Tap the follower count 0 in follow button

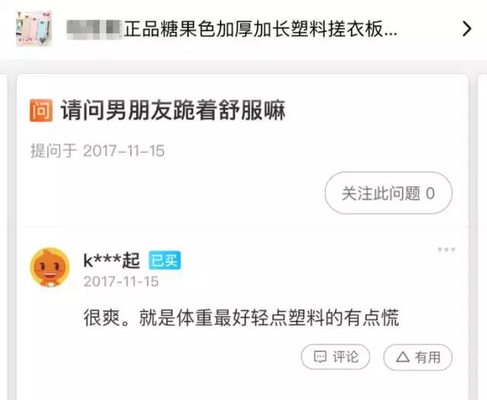click(x=430, y=193)
